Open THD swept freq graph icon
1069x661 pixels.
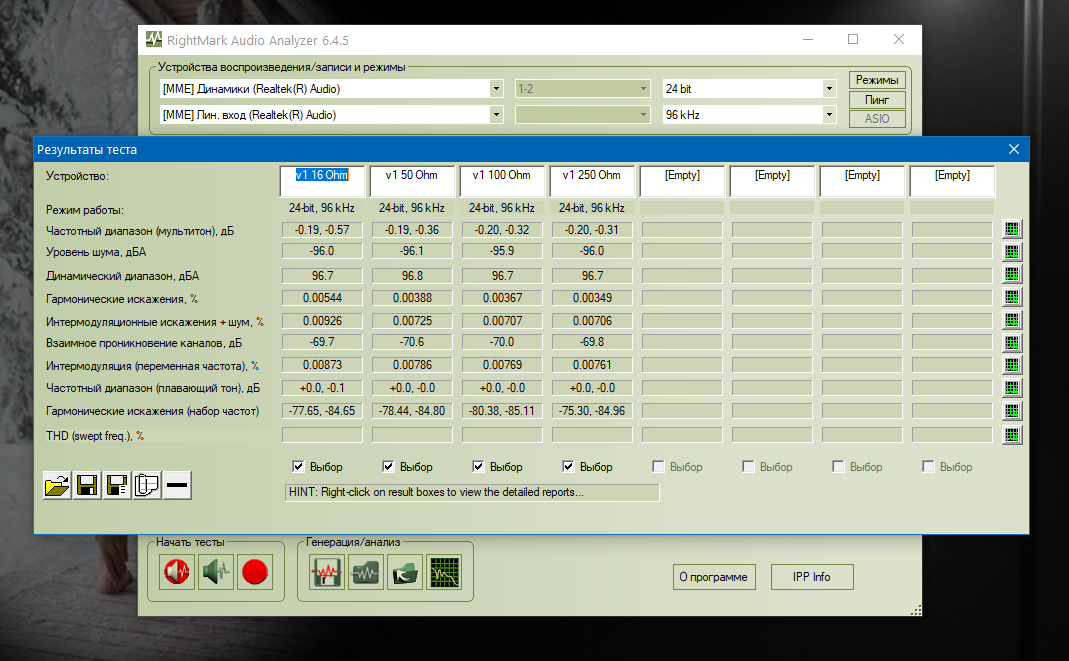pos(1012,434)
